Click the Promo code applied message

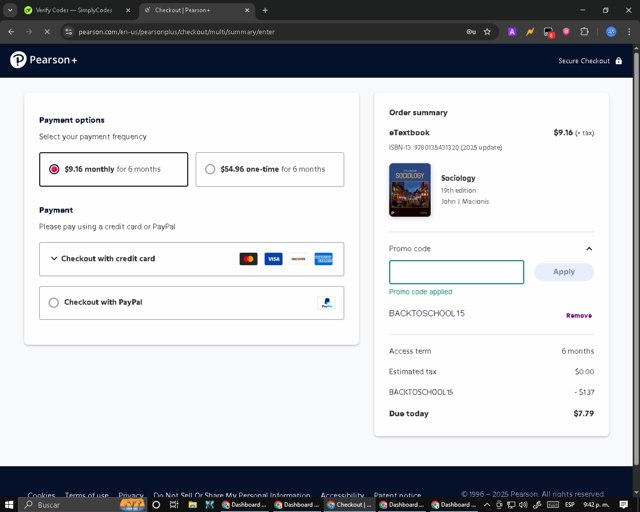coord(420,292)
